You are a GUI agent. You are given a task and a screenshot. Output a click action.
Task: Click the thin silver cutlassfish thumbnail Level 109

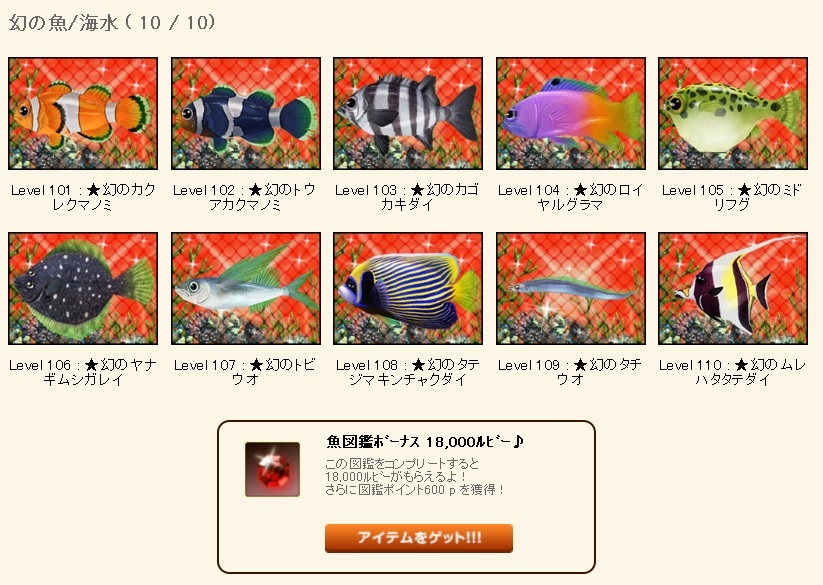571,289
